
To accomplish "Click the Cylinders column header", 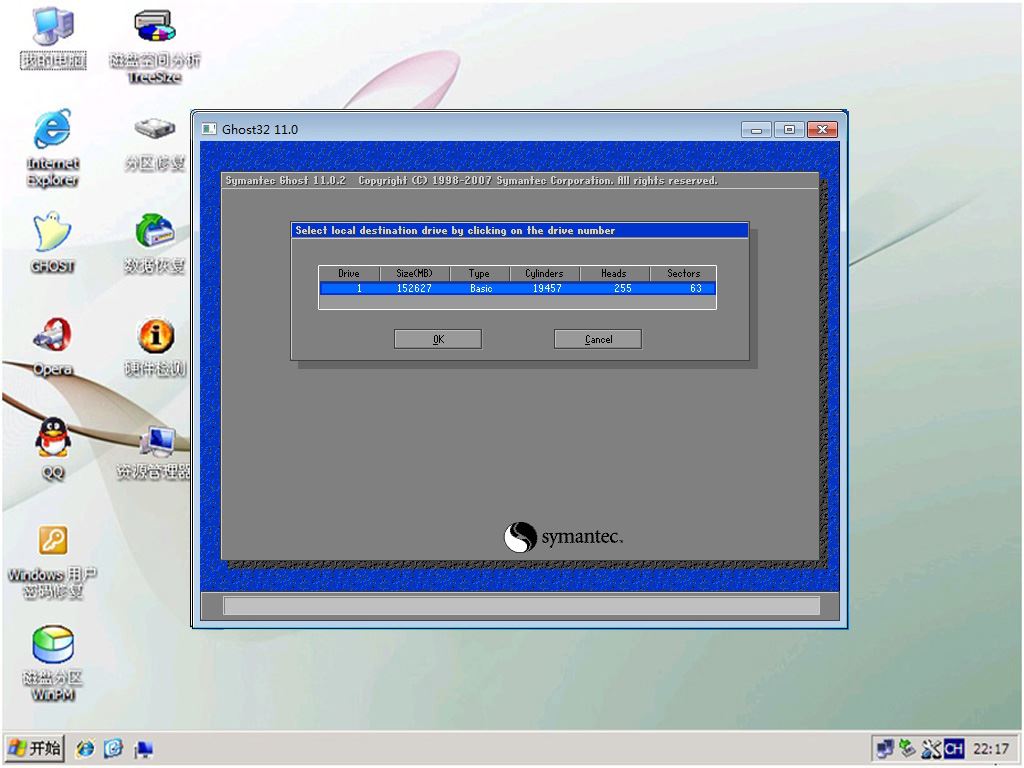I will pyautogui.click(x=544, y=274).
